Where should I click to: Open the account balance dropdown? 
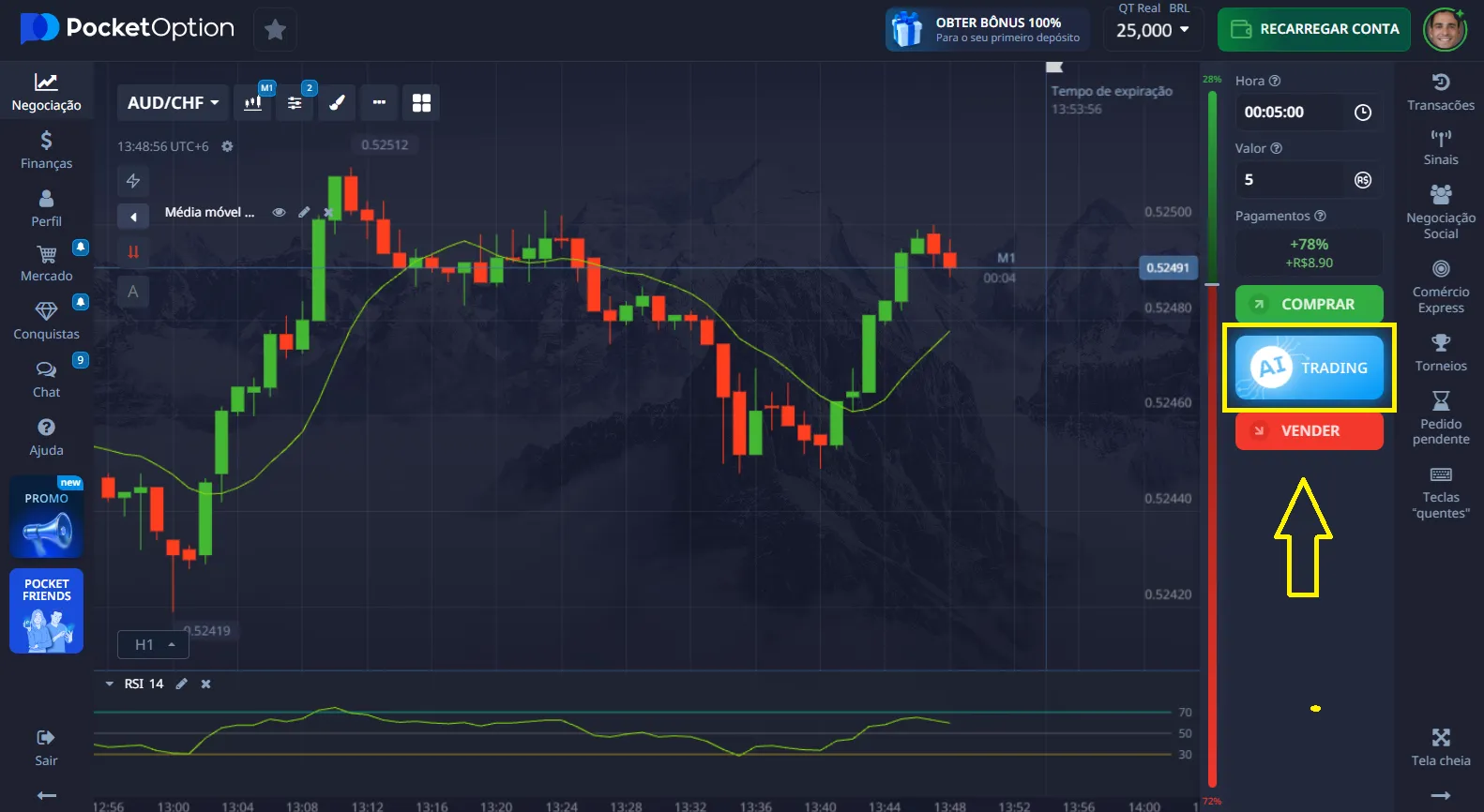tap(1152, 30)
